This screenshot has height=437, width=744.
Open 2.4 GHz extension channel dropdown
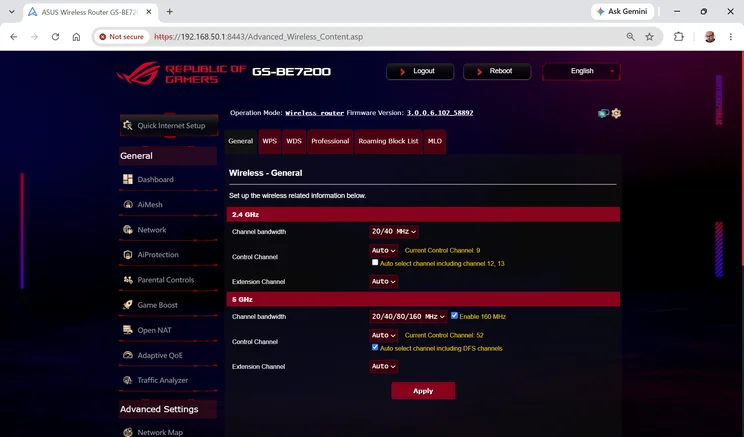383,281
